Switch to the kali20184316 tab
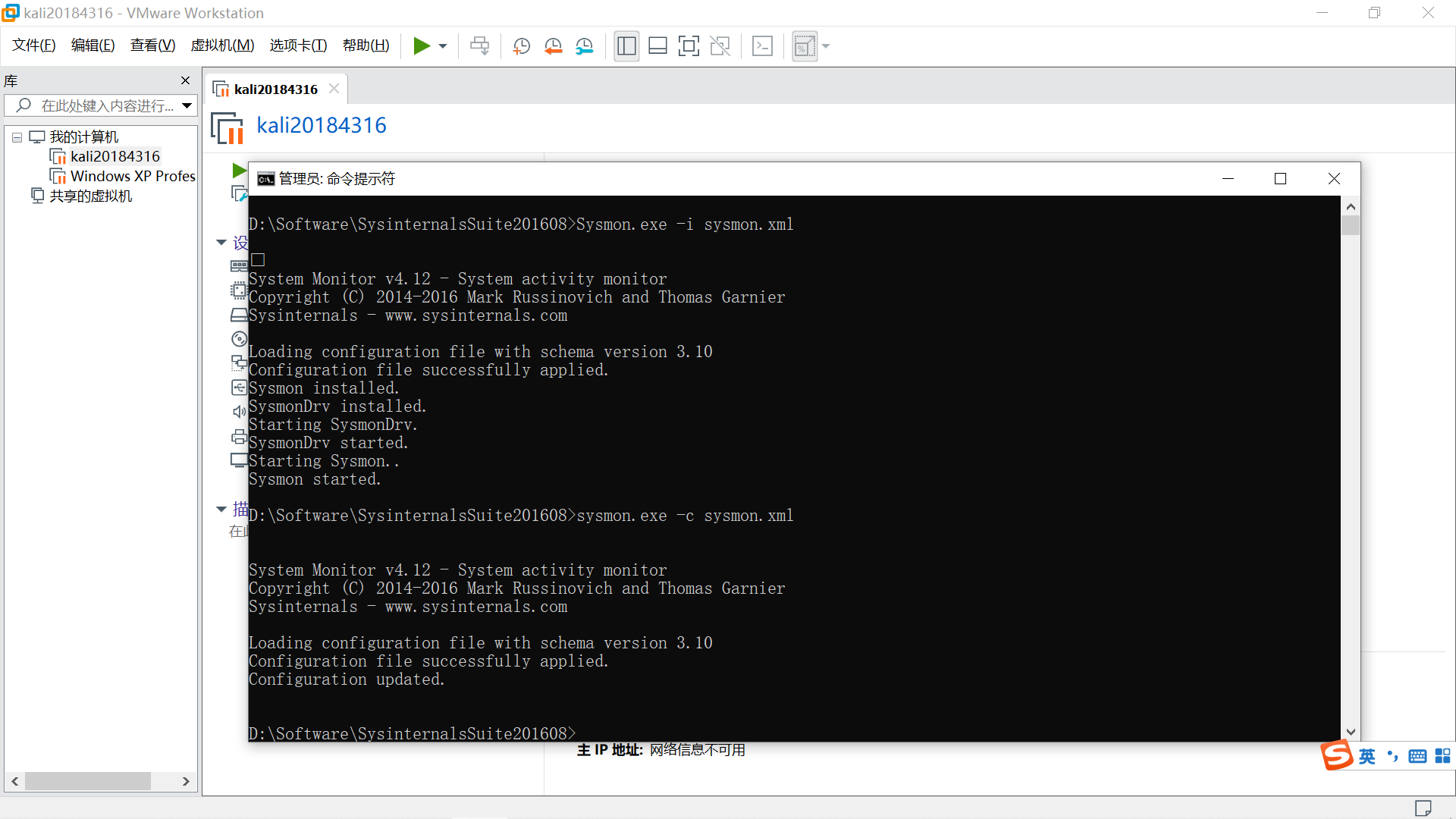Image resolution: width=1456 pixels, height=819 pixels. click(x=275, y=89)
